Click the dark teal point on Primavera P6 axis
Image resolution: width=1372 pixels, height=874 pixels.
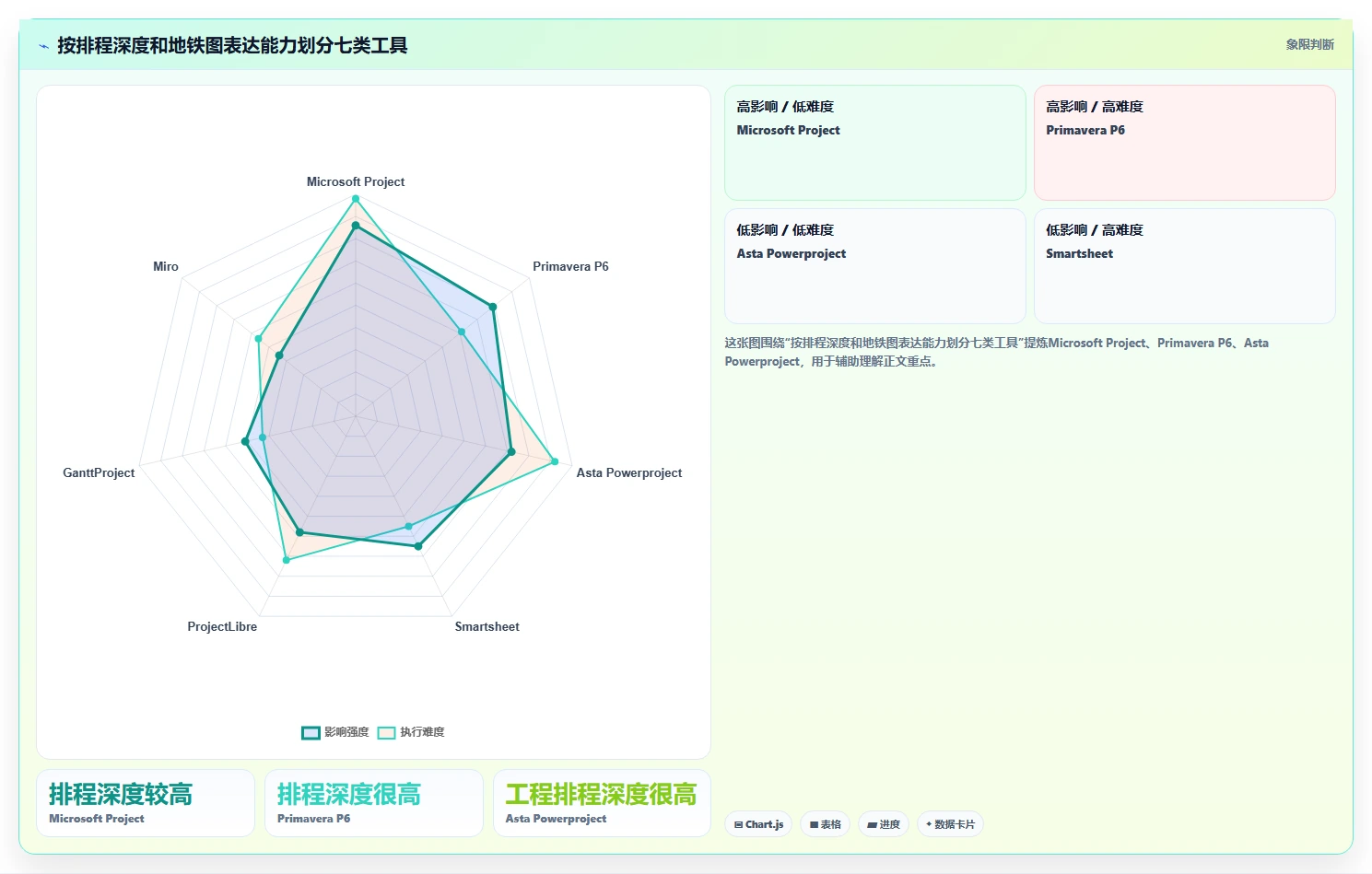coord(492,307)
